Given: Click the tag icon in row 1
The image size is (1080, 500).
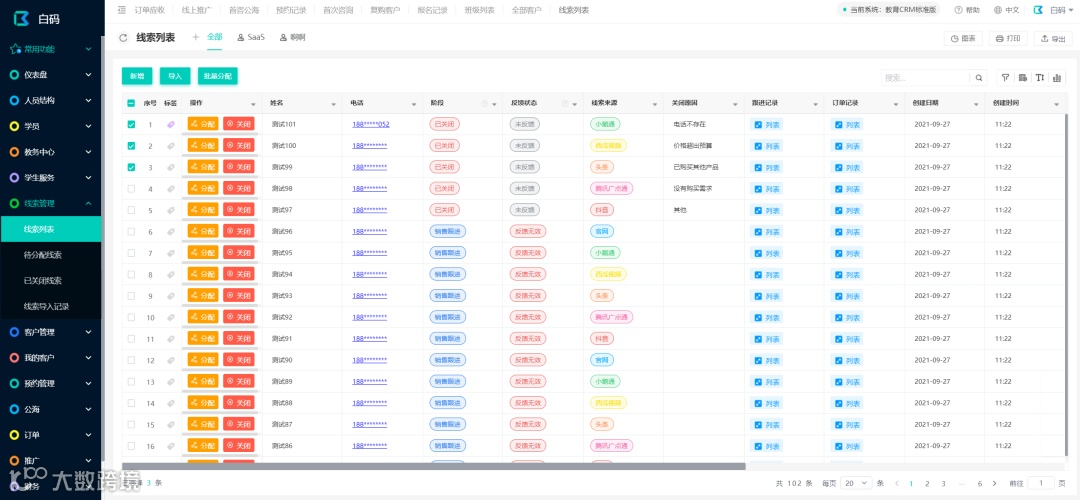Looking at the screenshot, I should click(x=171, y=125).
